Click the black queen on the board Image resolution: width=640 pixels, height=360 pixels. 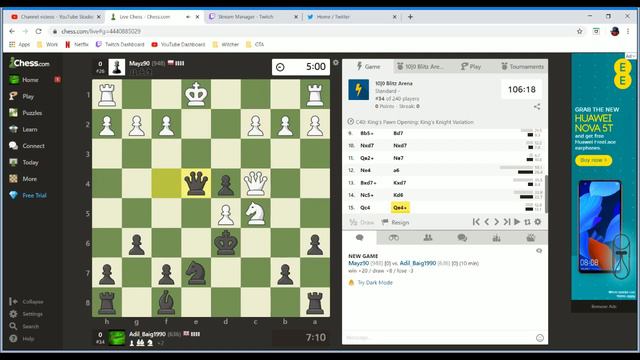196,183
